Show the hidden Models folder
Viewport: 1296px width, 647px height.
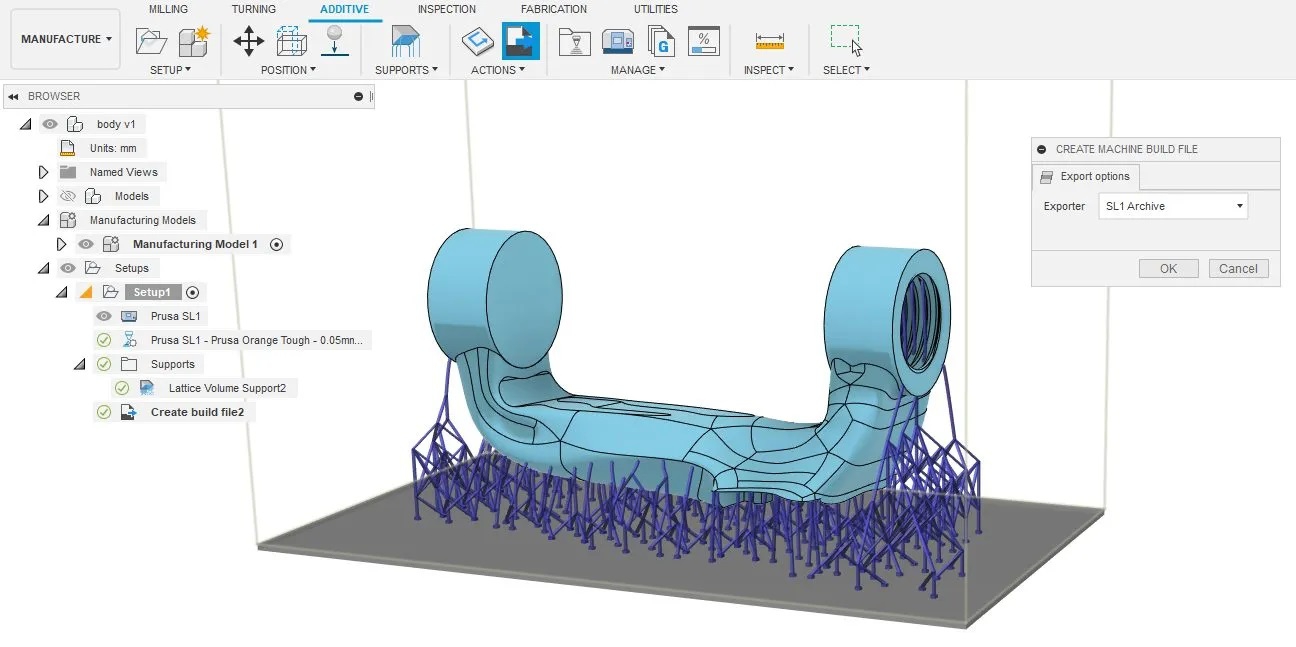pos(68,196)
